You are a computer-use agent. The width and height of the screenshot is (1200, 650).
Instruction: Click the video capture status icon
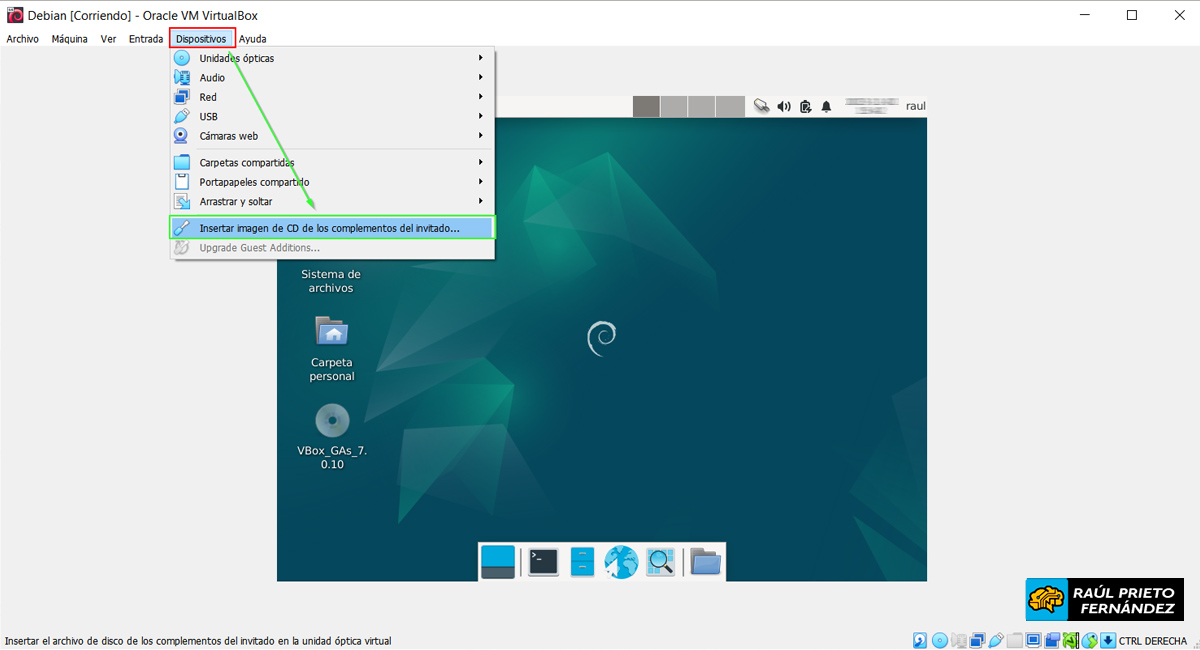1052,640
